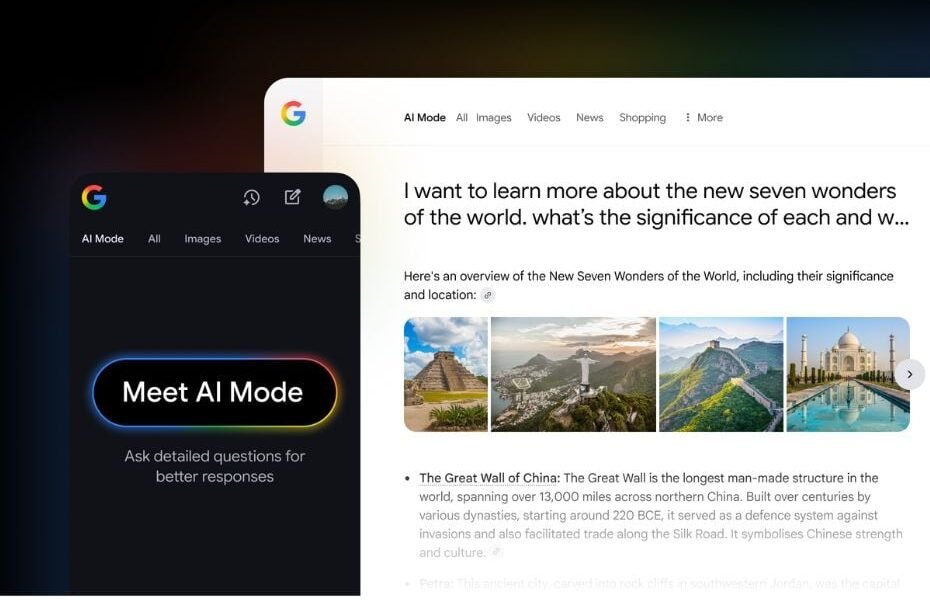Expand the More options menu
930x600 pixels.
pos(703,117)
